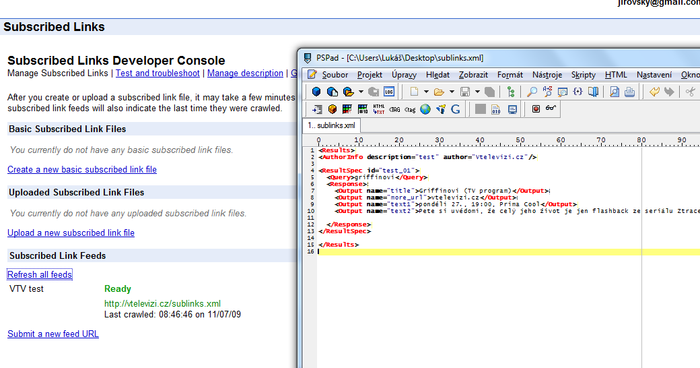
Task: Click the Last crawled timestamp text
Action: 173,314
